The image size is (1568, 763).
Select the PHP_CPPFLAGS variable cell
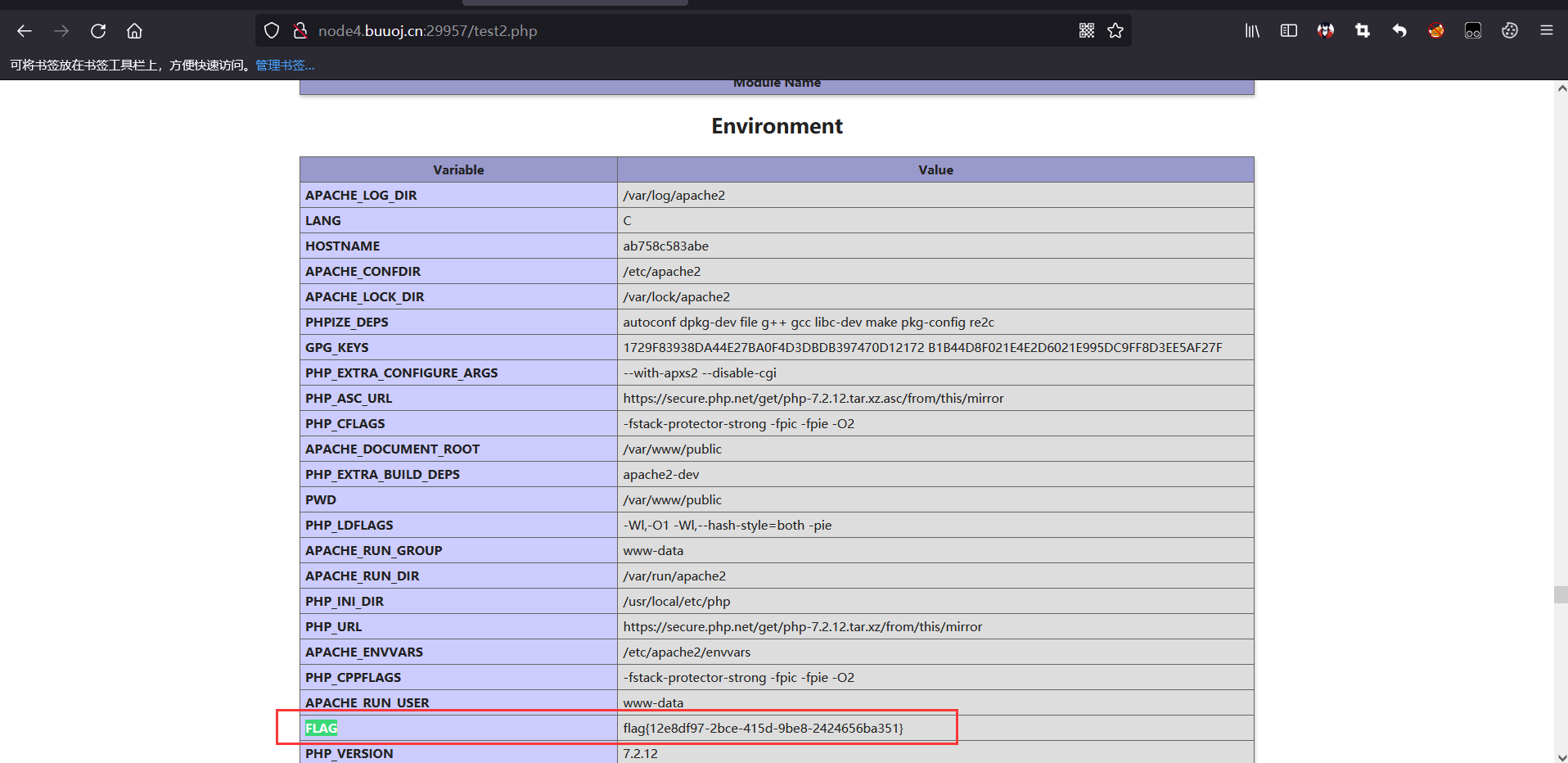pyautogui.click(x=458, y=677)
